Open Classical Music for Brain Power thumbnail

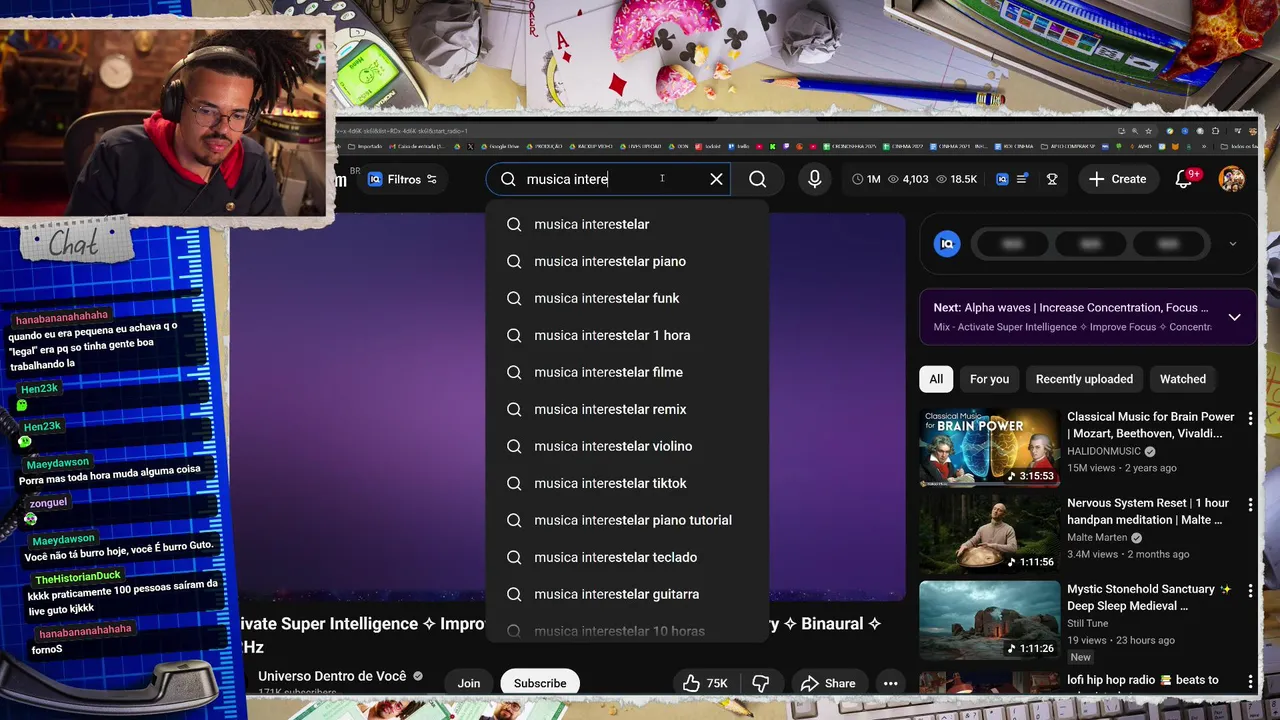(989, 447)
